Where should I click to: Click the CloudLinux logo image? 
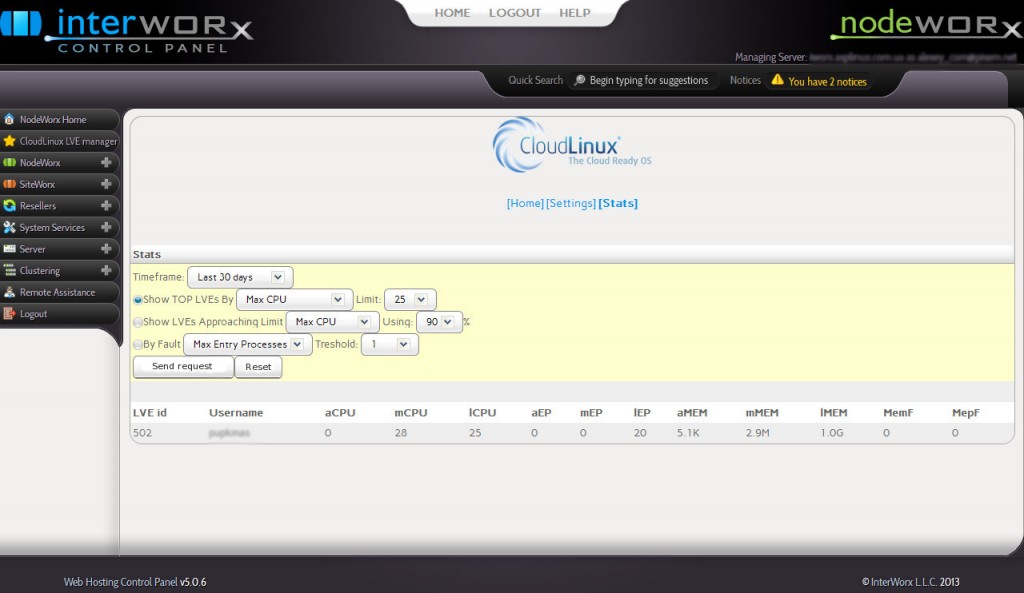click(x=571, y=144)
